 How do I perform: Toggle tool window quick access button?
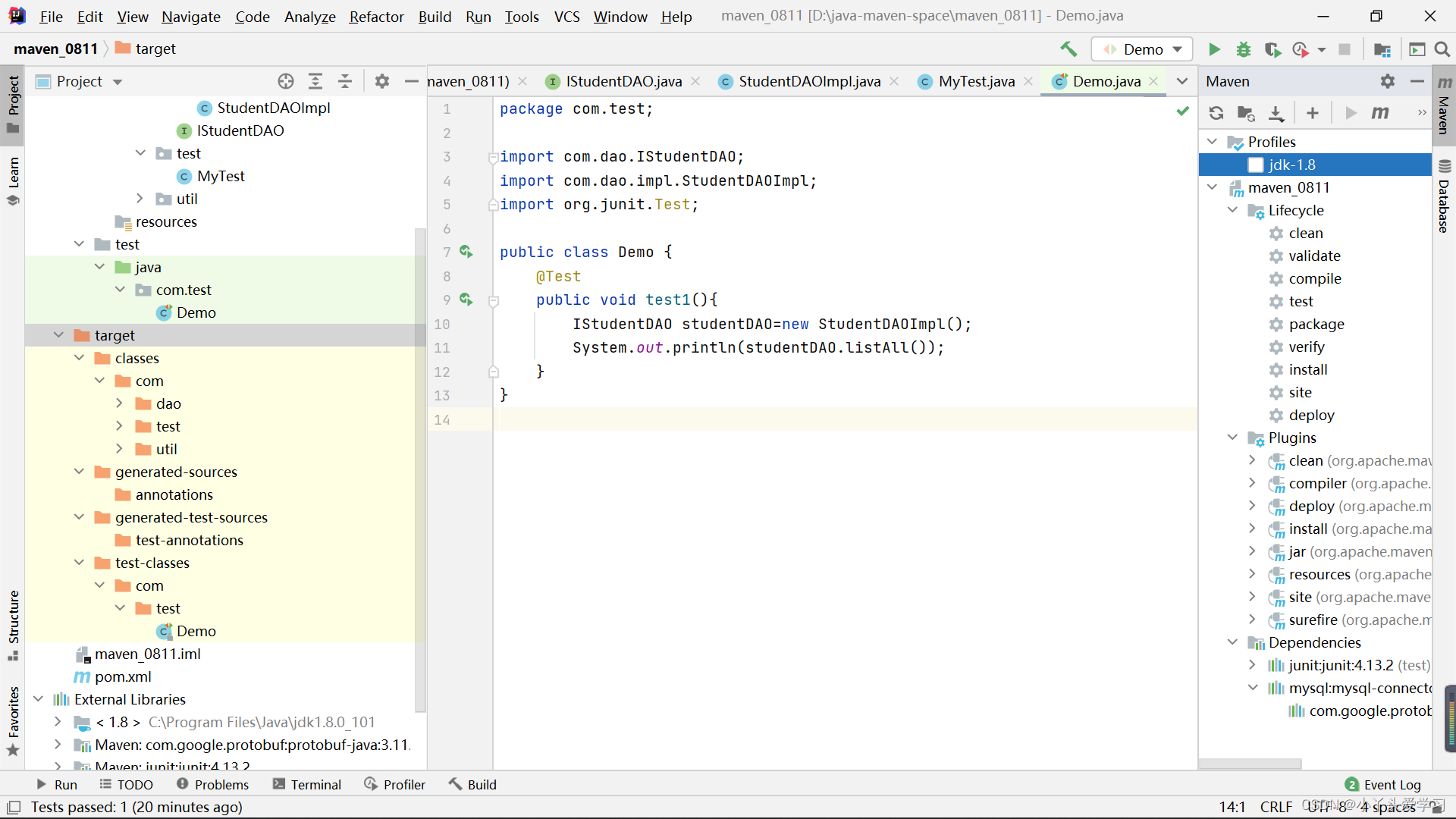(14, 807)
